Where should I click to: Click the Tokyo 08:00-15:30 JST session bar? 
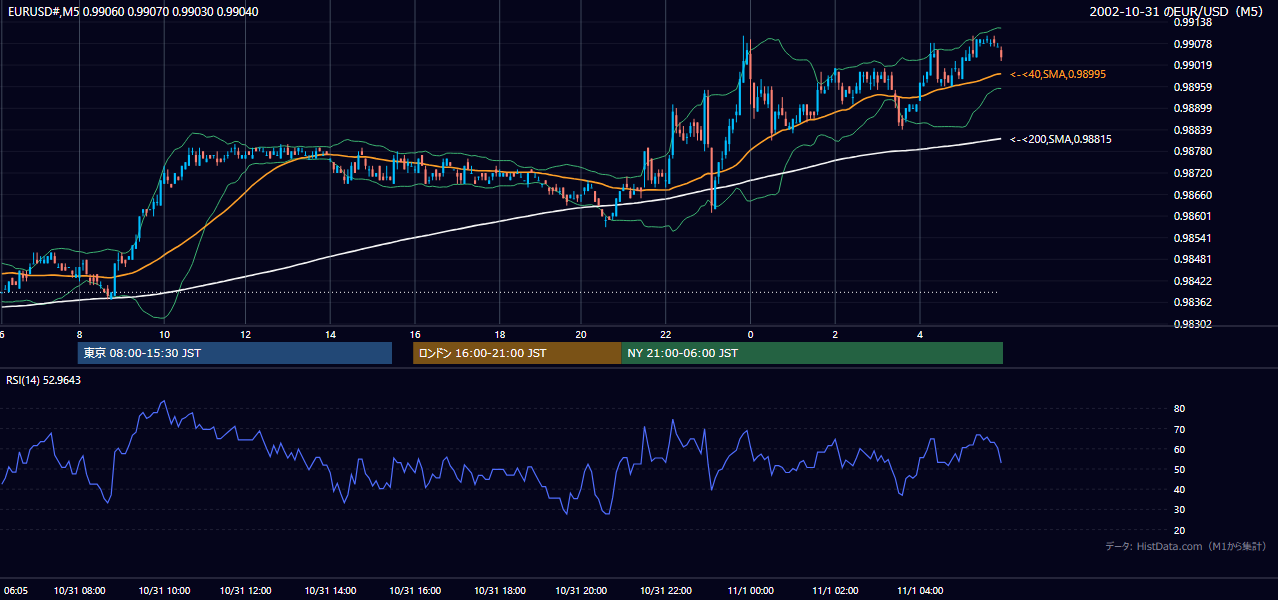(x=235, y=353)
